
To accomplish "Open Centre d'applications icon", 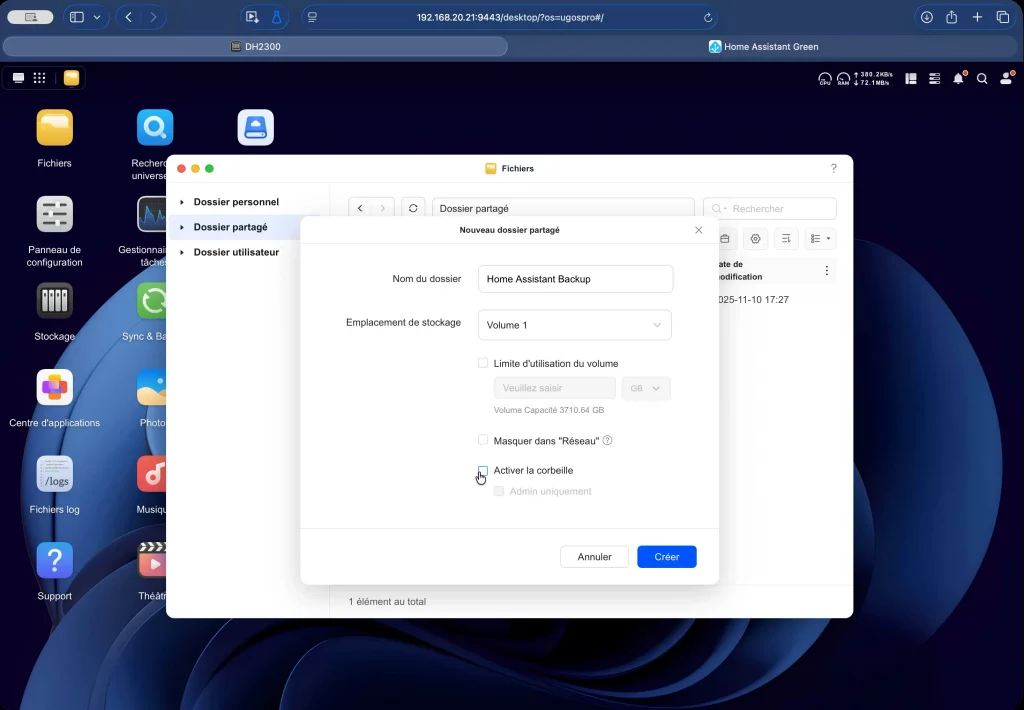I will click(55, 388).
